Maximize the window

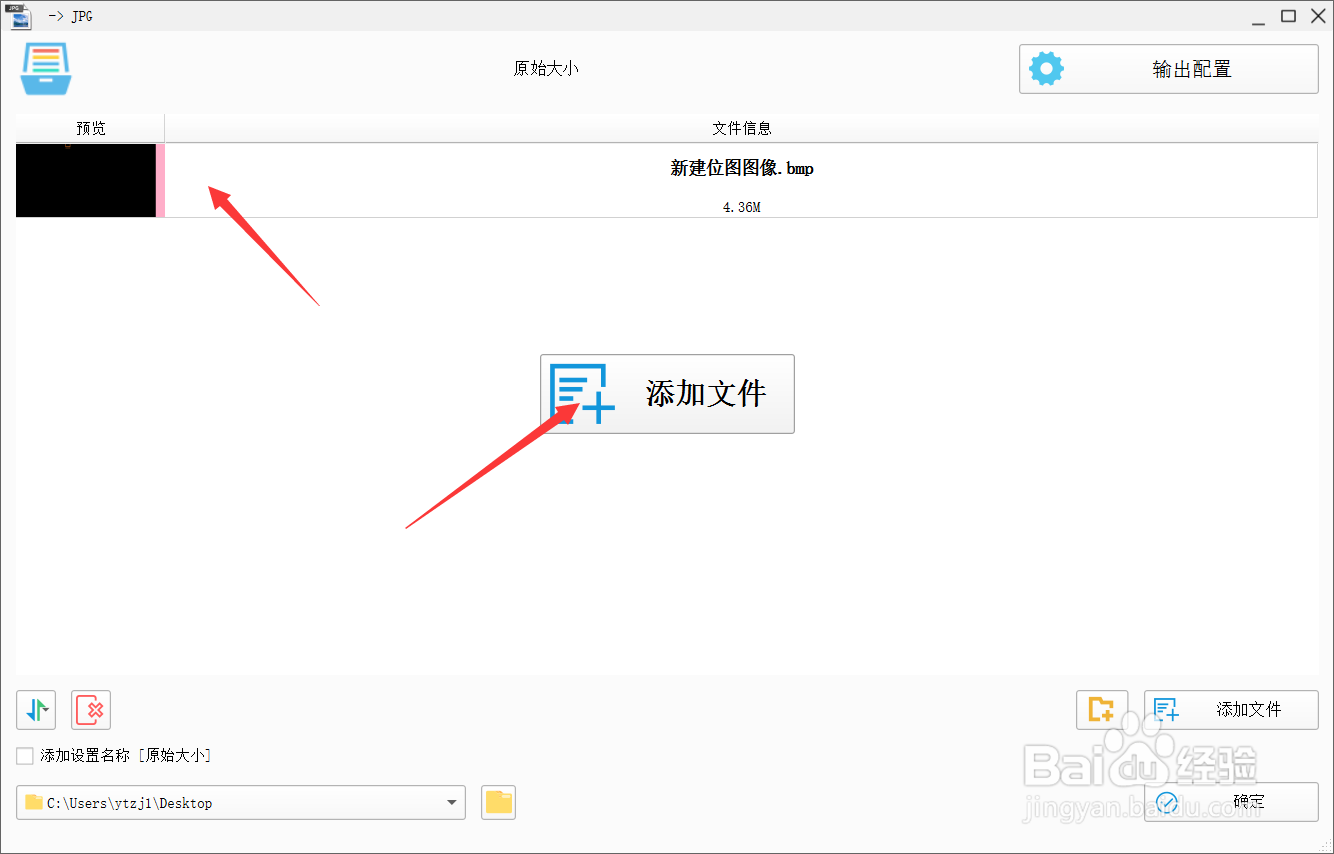click(1289, 15)
